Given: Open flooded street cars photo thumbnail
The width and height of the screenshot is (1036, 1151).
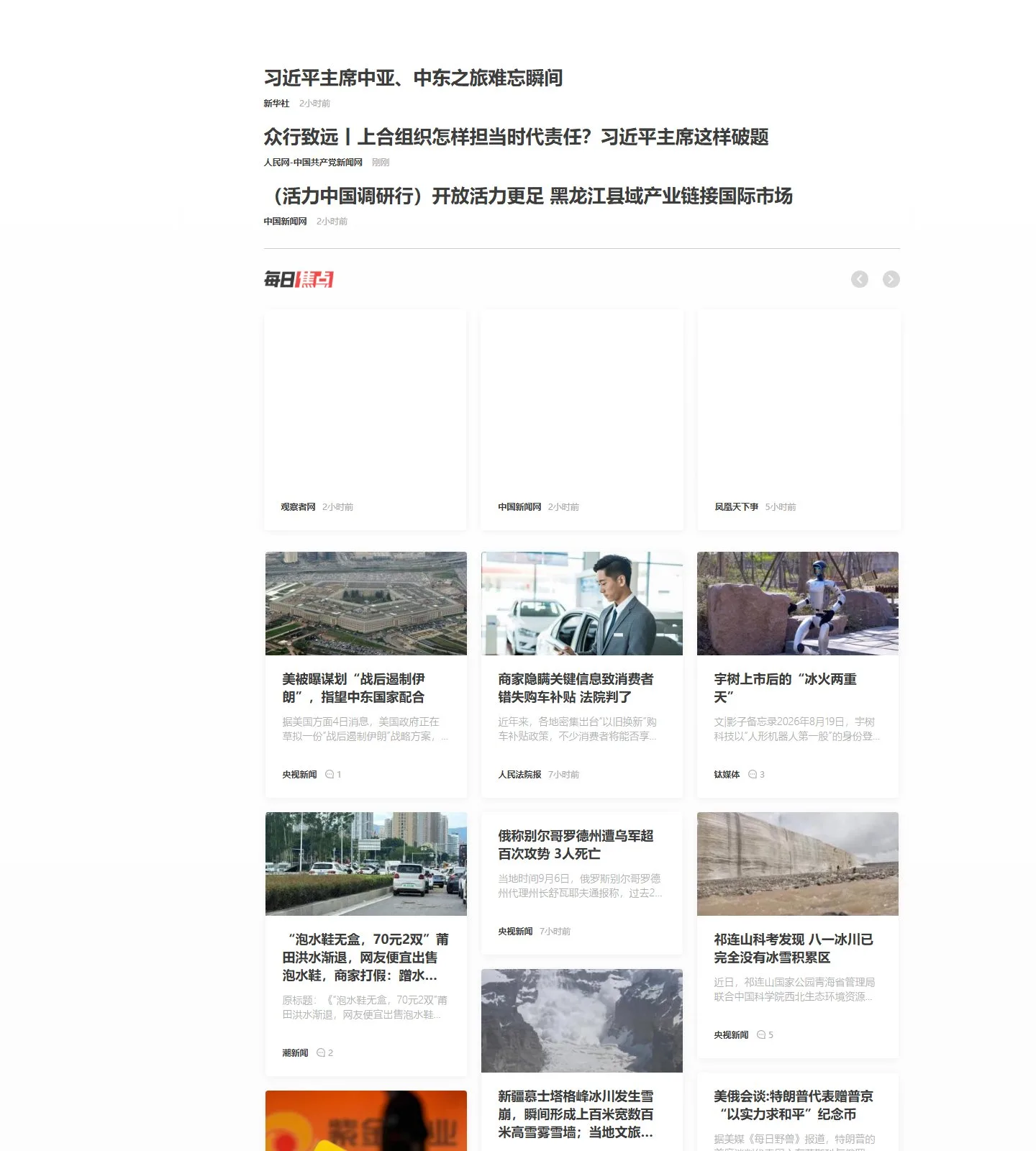Looking at the screenshot, I should [366, 864].
